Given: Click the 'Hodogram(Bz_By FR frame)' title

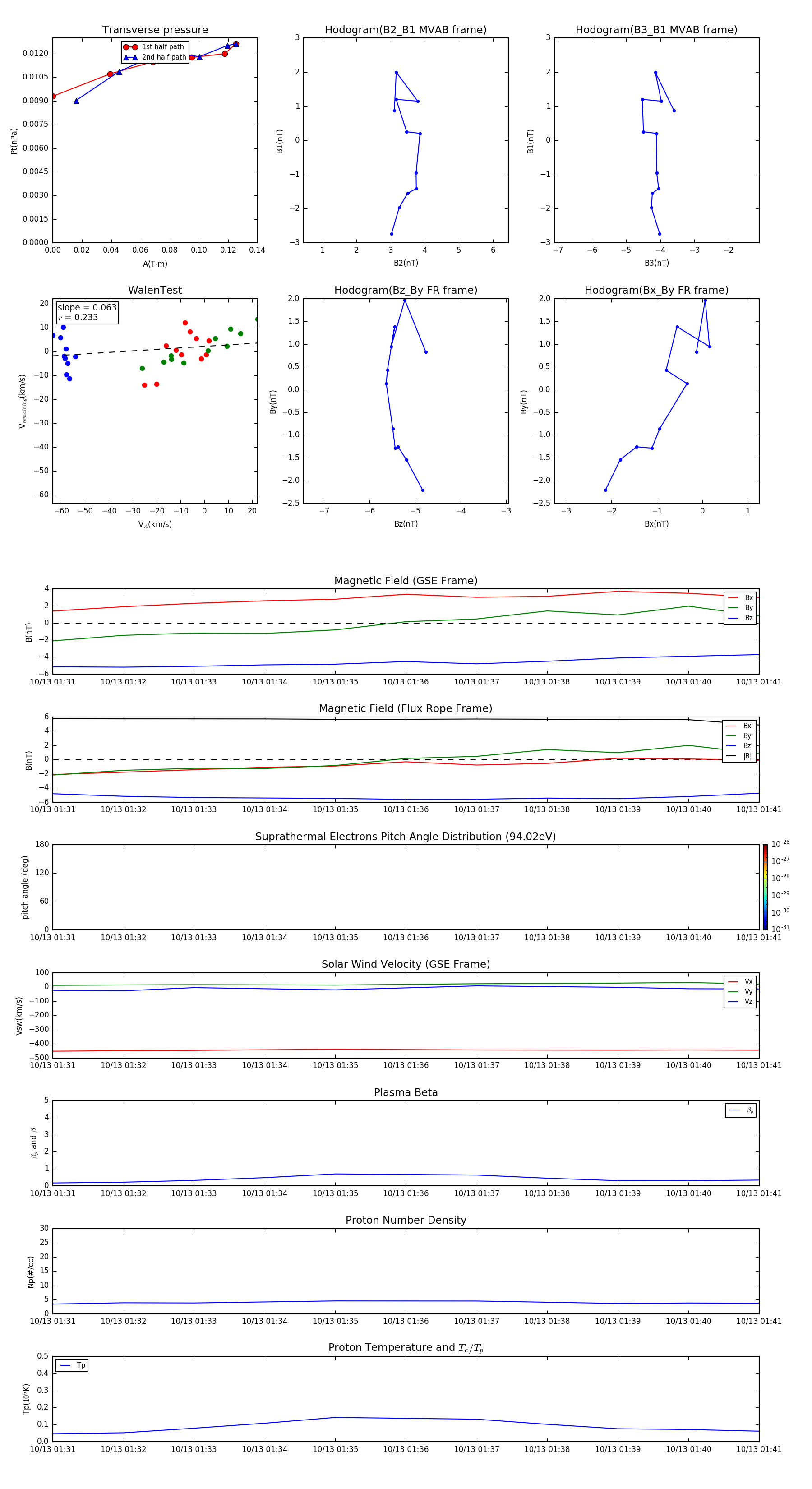Looking at the screenshot, I should [406, 290].
